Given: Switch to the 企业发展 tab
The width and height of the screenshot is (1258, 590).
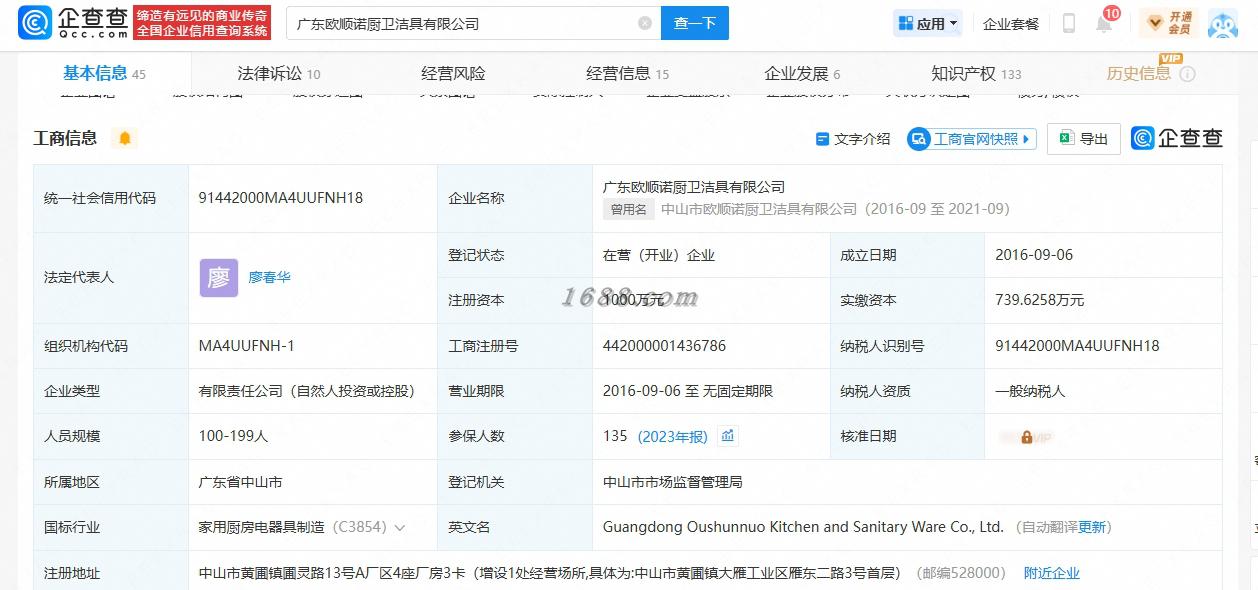Looking at the screenshot, I should pyautogui.click(x=802, y=74).
